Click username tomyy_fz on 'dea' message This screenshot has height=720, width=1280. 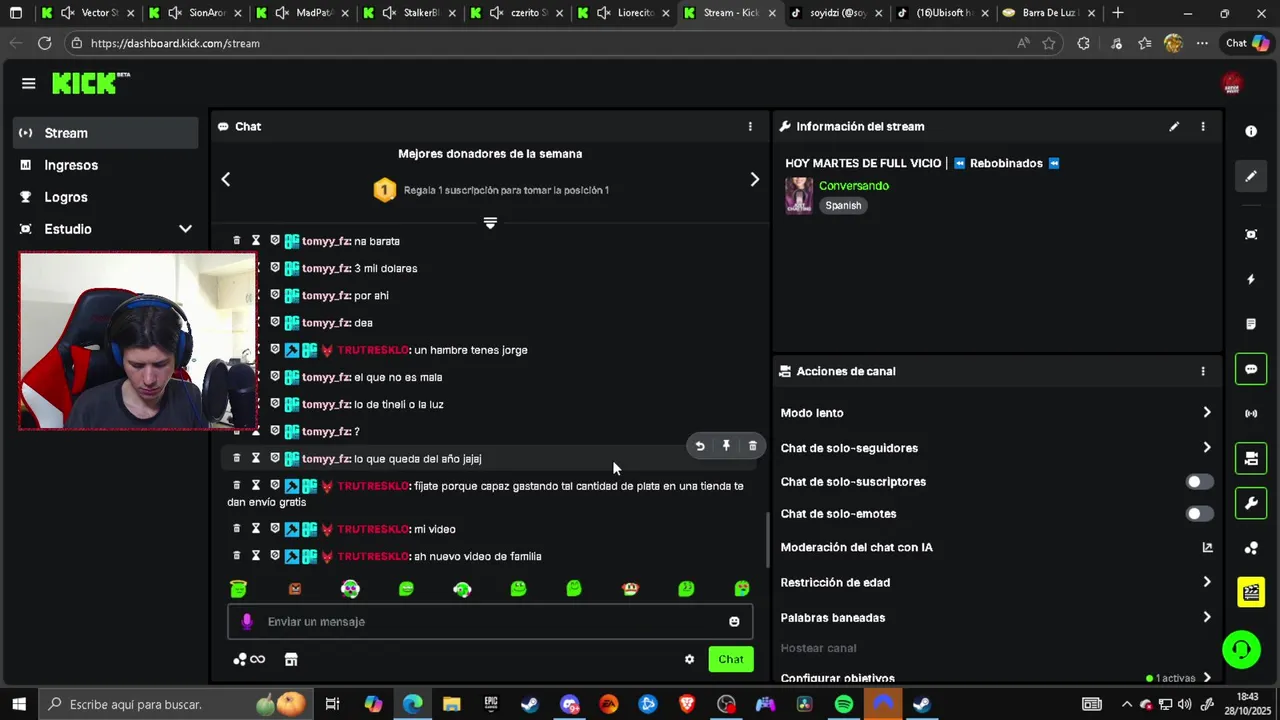pos(325,323)
